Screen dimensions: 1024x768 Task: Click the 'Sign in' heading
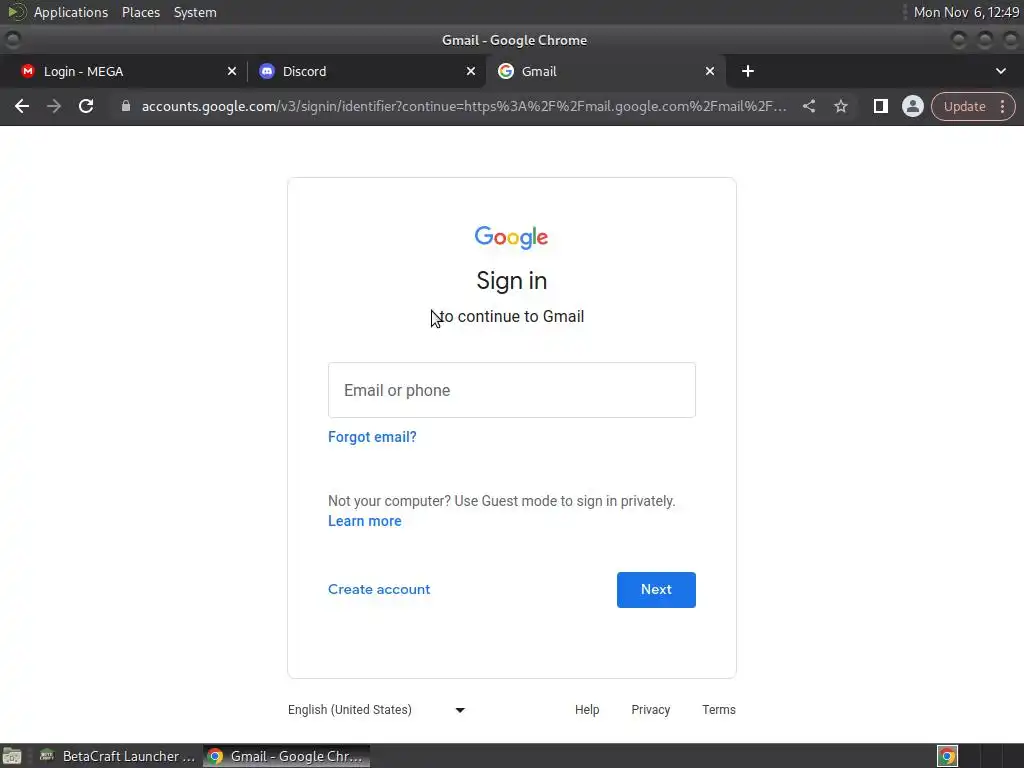tap(511, 281)
